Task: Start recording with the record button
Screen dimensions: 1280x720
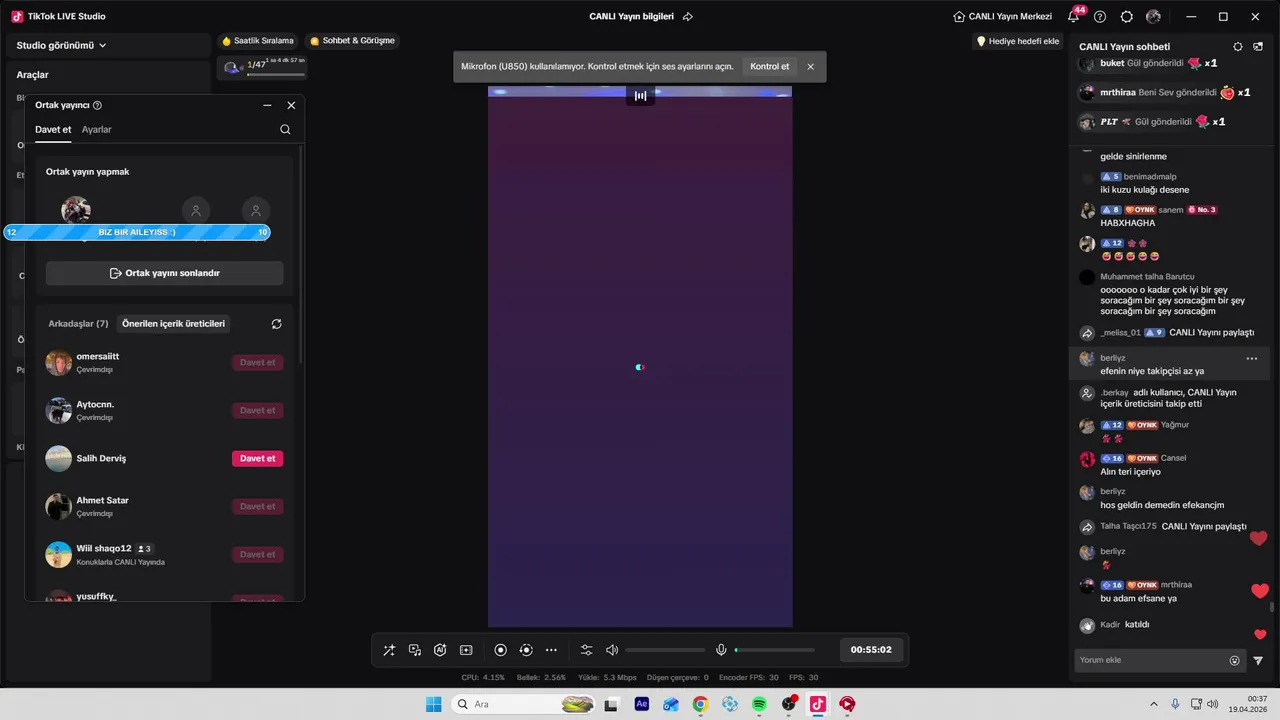Action: coord(501,650)
